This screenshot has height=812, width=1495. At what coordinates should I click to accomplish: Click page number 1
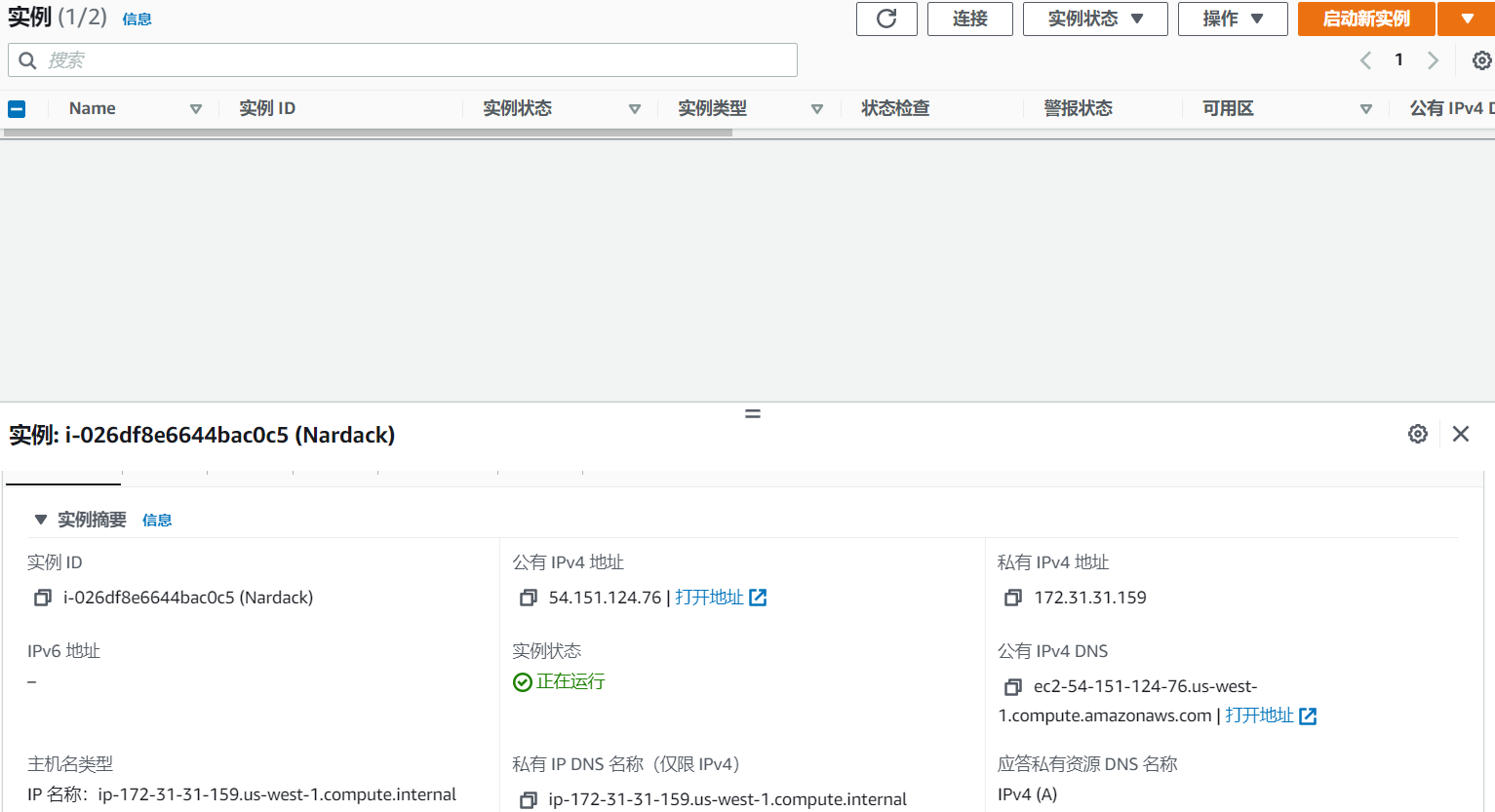click(x=1398, y=60)
